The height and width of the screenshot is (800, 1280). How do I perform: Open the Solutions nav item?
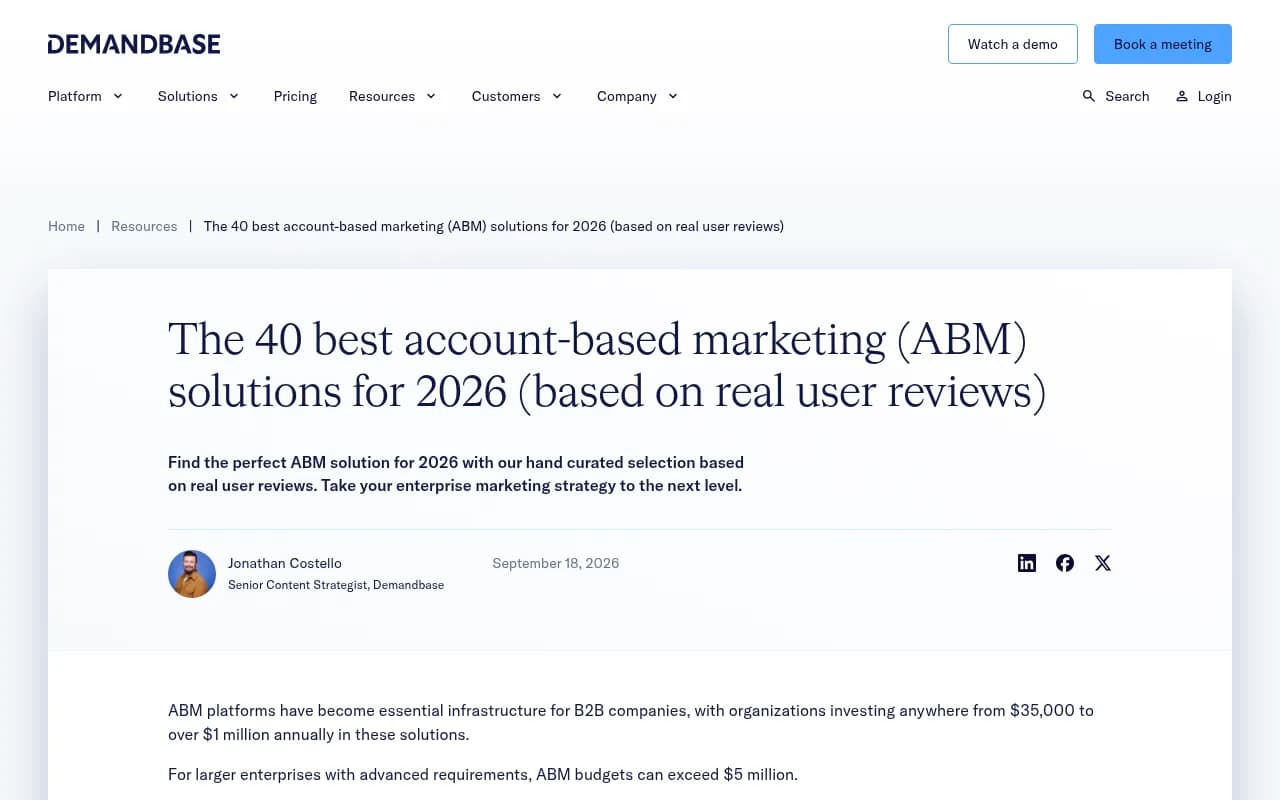coord(187,96)
